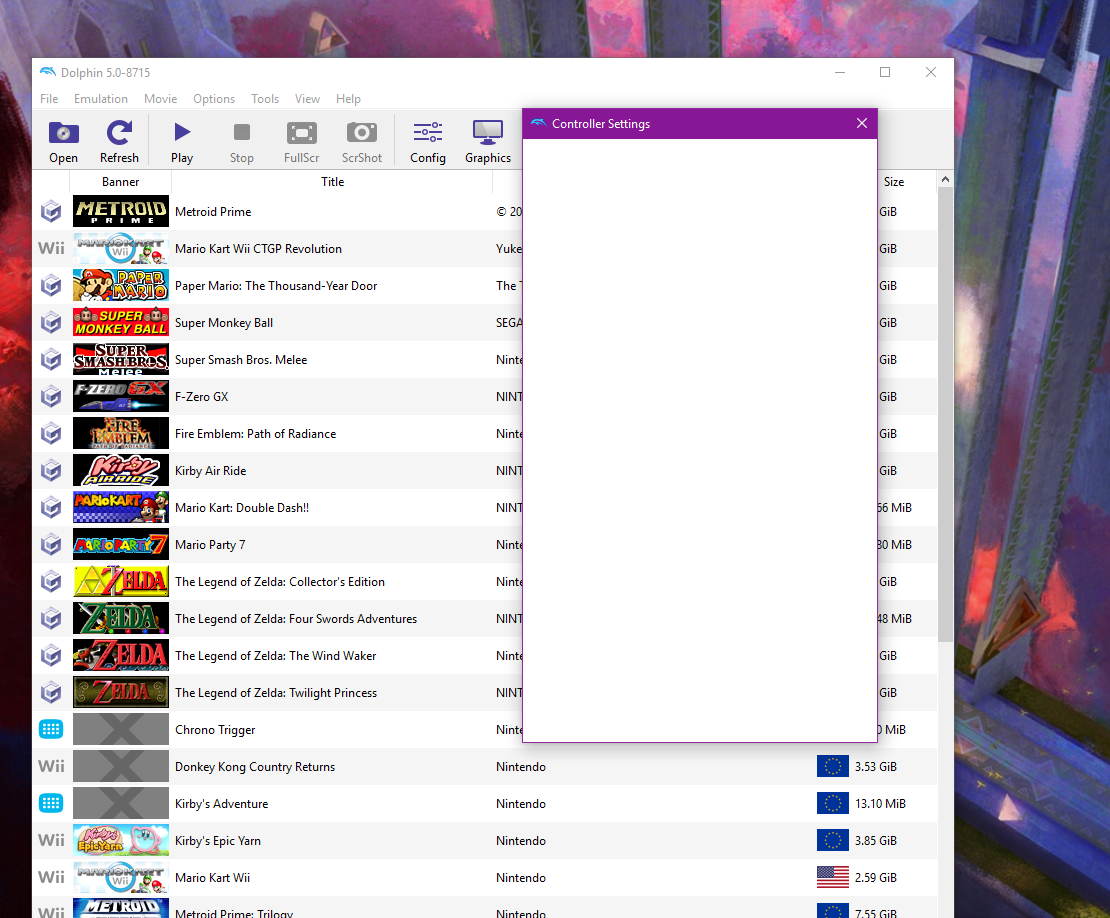Screen dimensions: 1110x918
Task: Select Mario Kart: Double Dash!! title
Action: pos(242,507)
